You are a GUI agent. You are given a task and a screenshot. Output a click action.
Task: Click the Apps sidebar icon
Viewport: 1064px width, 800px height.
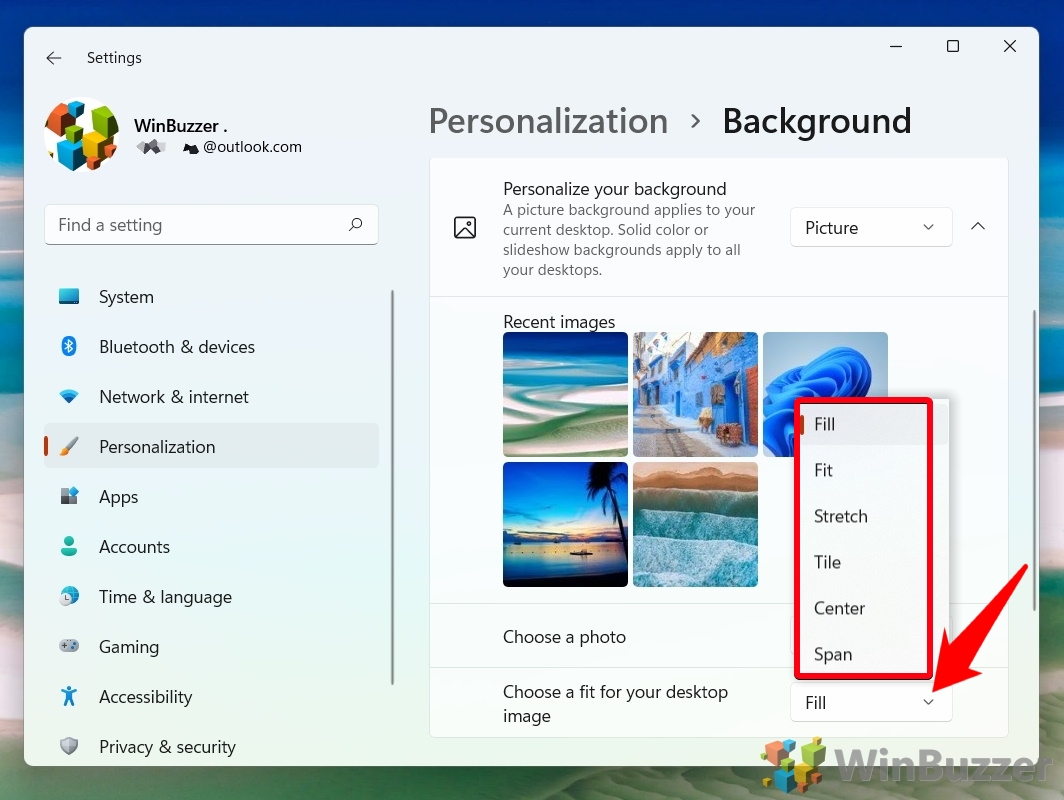(x=69, y=497)
